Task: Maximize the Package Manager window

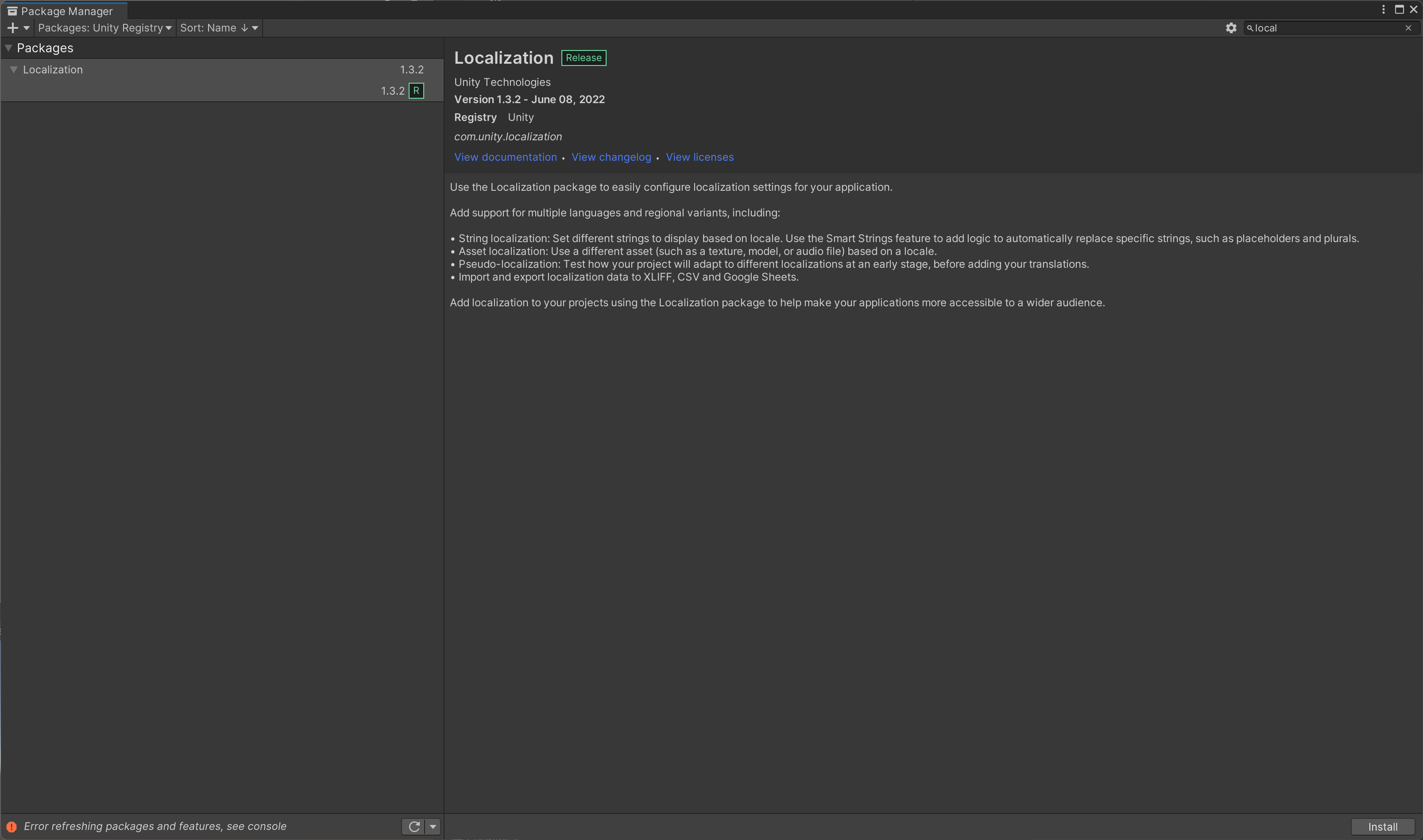Action: pyautogui.click(x=1399, y=10)
